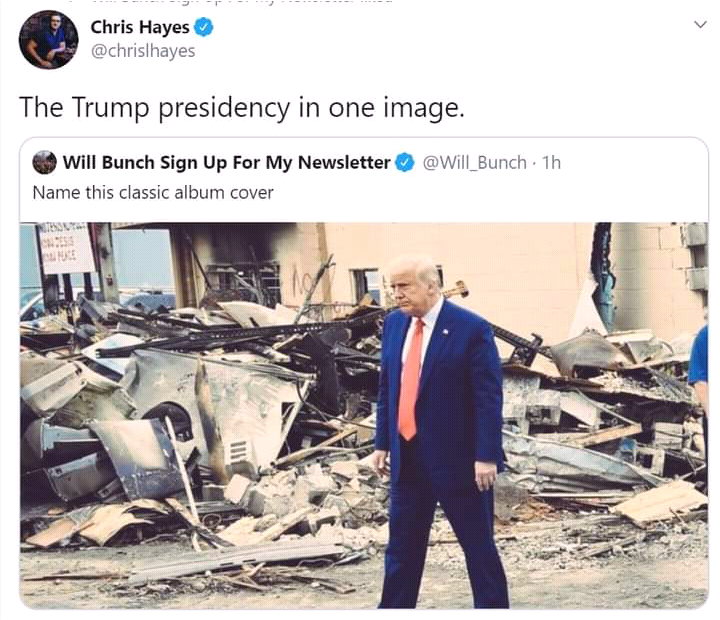720x620 pixels.
Task: Click the white sign in photo's top-left corner
Action: tap(64, 247)
